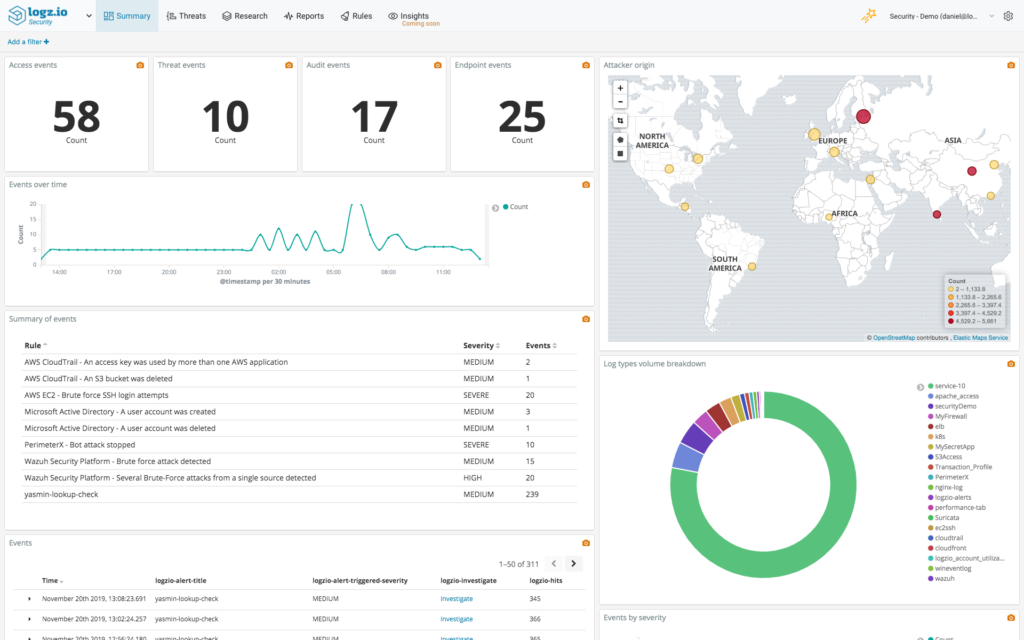Image resolution: width=1024 pixels, height=640 pixels.
Task: Click camera icon on Events over time panel
Action: [586, 185]
